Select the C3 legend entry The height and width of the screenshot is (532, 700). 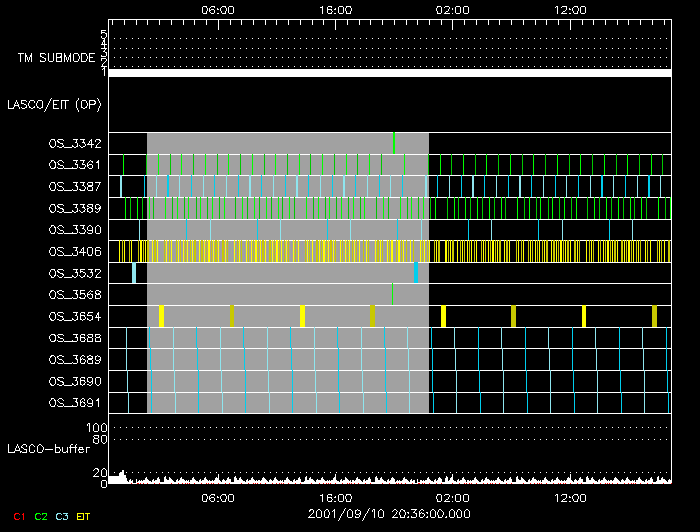[62, 515]
